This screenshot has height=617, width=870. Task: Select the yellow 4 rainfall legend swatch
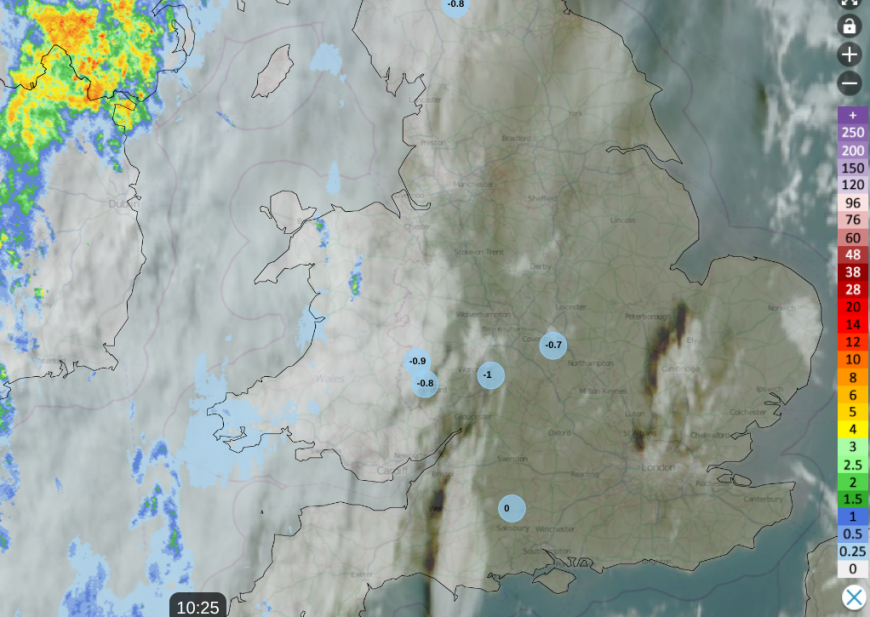pyautogui.click(x=853, y=429)
